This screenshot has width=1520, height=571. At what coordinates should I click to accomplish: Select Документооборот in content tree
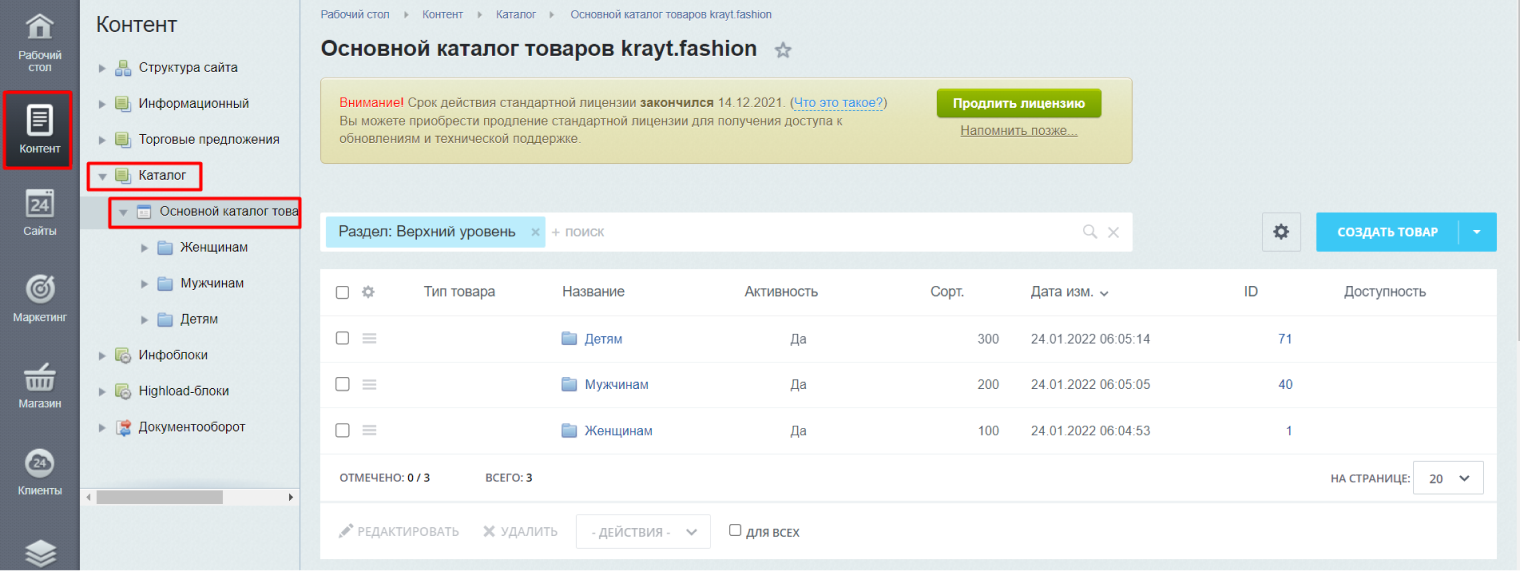click(x=191, y=427)
